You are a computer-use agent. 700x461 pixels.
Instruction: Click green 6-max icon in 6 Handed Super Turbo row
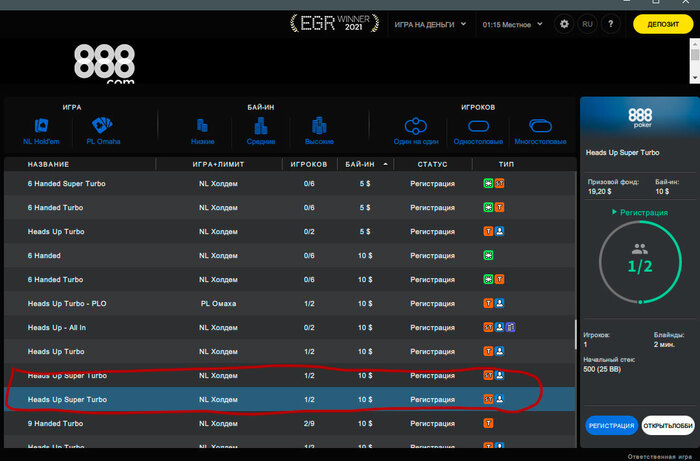488,183
